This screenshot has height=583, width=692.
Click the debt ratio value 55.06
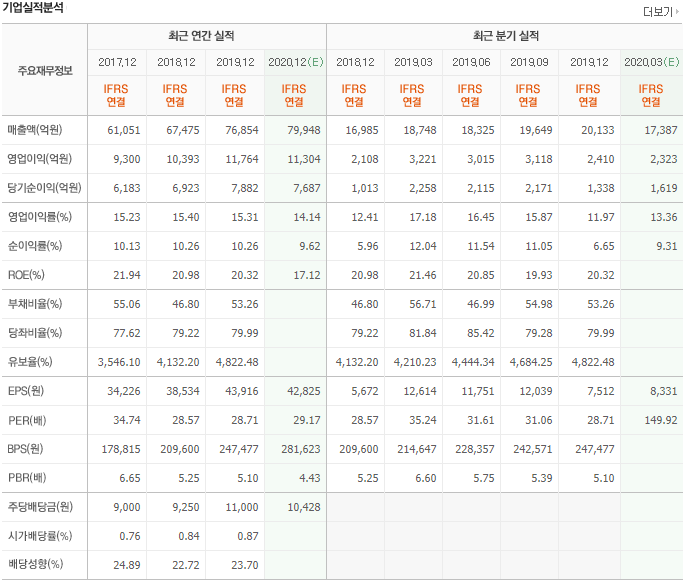pyautogui.click(x=127, y=304)
